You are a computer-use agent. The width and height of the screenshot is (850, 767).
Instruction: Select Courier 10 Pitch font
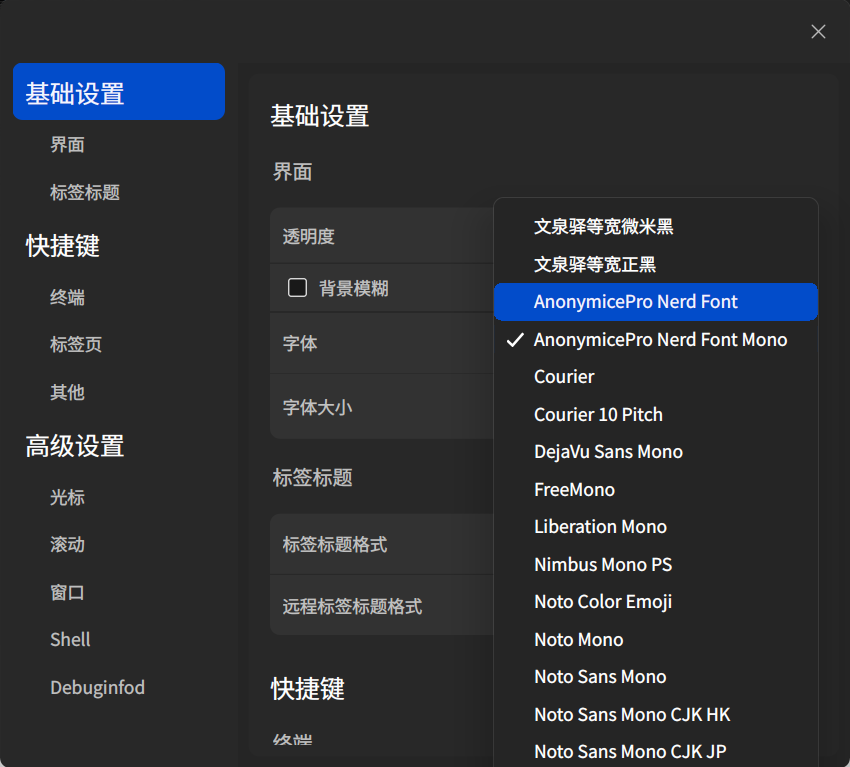pos(655,415)
